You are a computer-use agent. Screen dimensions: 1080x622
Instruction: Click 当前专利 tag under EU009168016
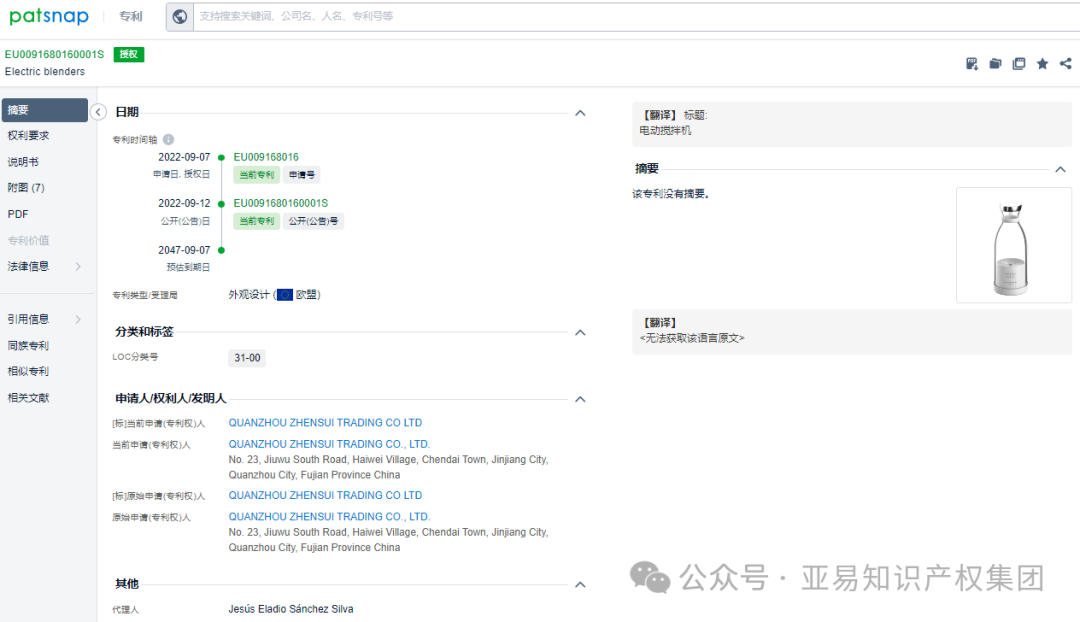[x=256, y=175]
